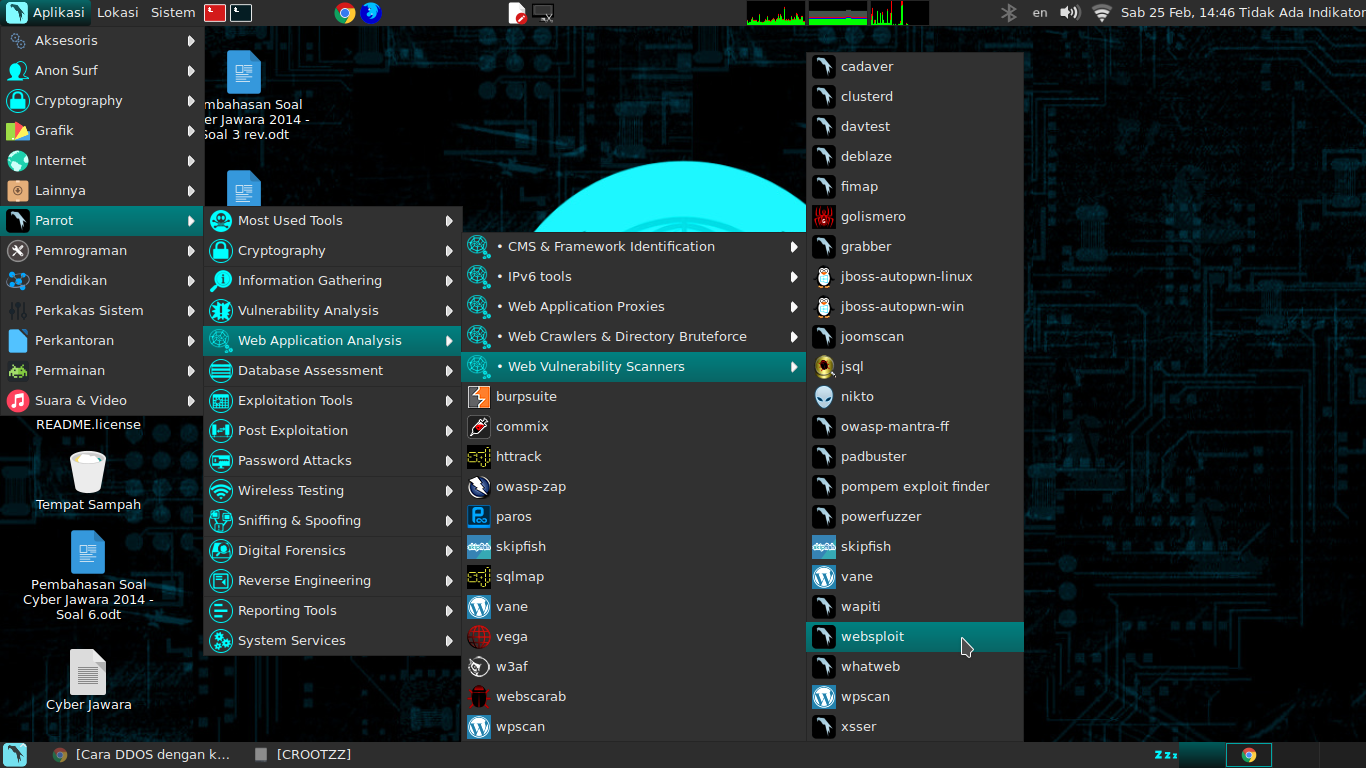This screenshot has width=1366, height=768.
Task: Click the owasp-zap icon
Action: pyautogui.click(x=479, y=487)
